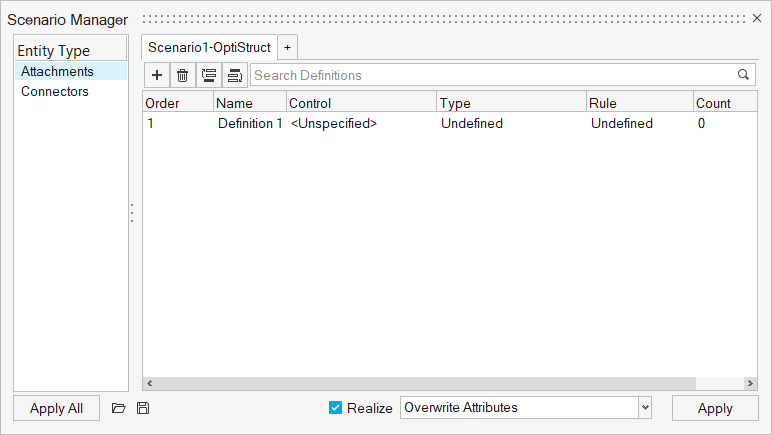Add a new definition with the plus icon
The image size is (772, 435).
[157, 75]
